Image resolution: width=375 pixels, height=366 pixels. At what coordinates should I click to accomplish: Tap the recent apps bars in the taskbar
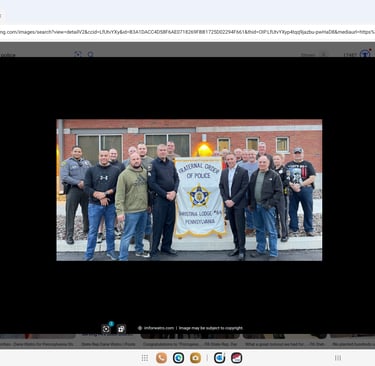click(338, 358)
